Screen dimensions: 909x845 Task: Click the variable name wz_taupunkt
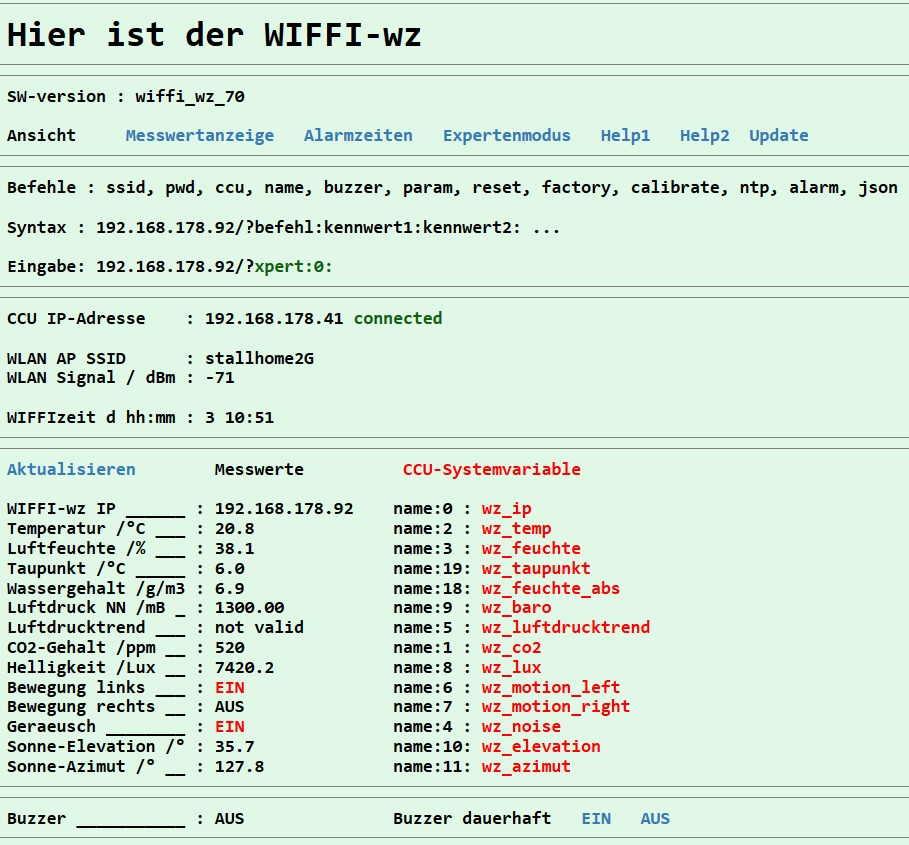pos(536,568)
